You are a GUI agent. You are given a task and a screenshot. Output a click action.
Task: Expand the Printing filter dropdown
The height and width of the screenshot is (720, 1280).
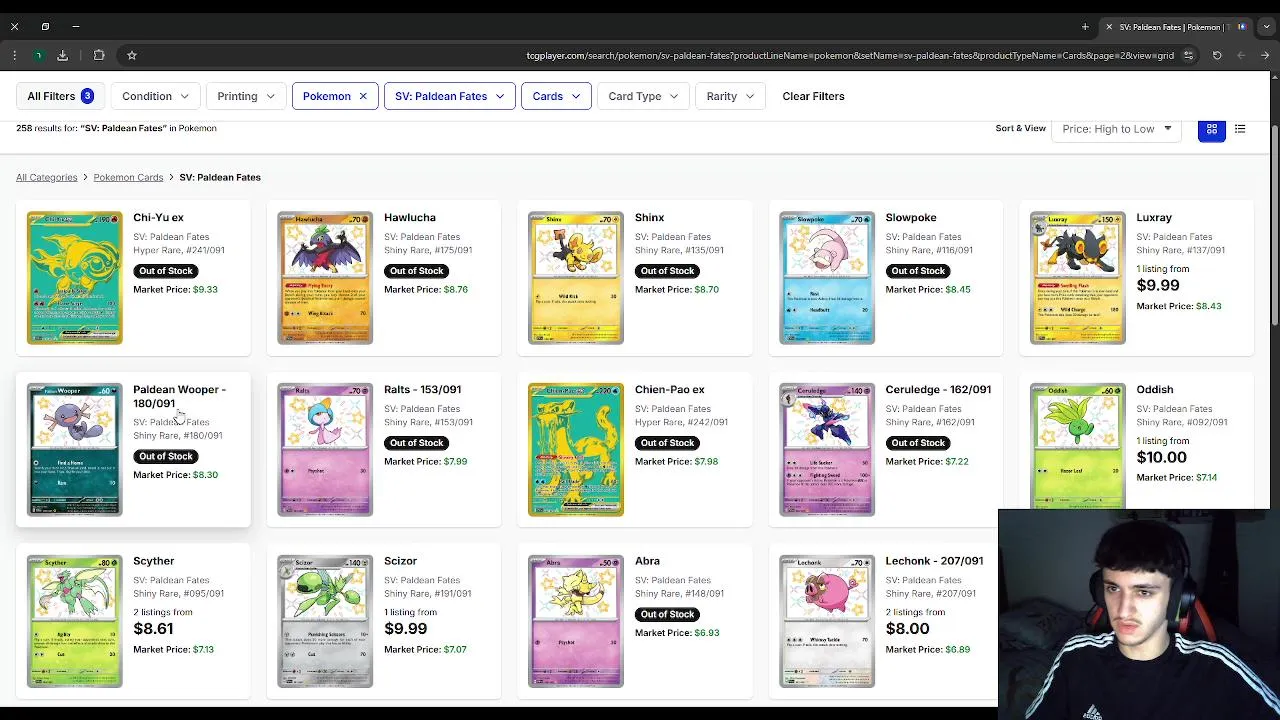tap(246, 96)
